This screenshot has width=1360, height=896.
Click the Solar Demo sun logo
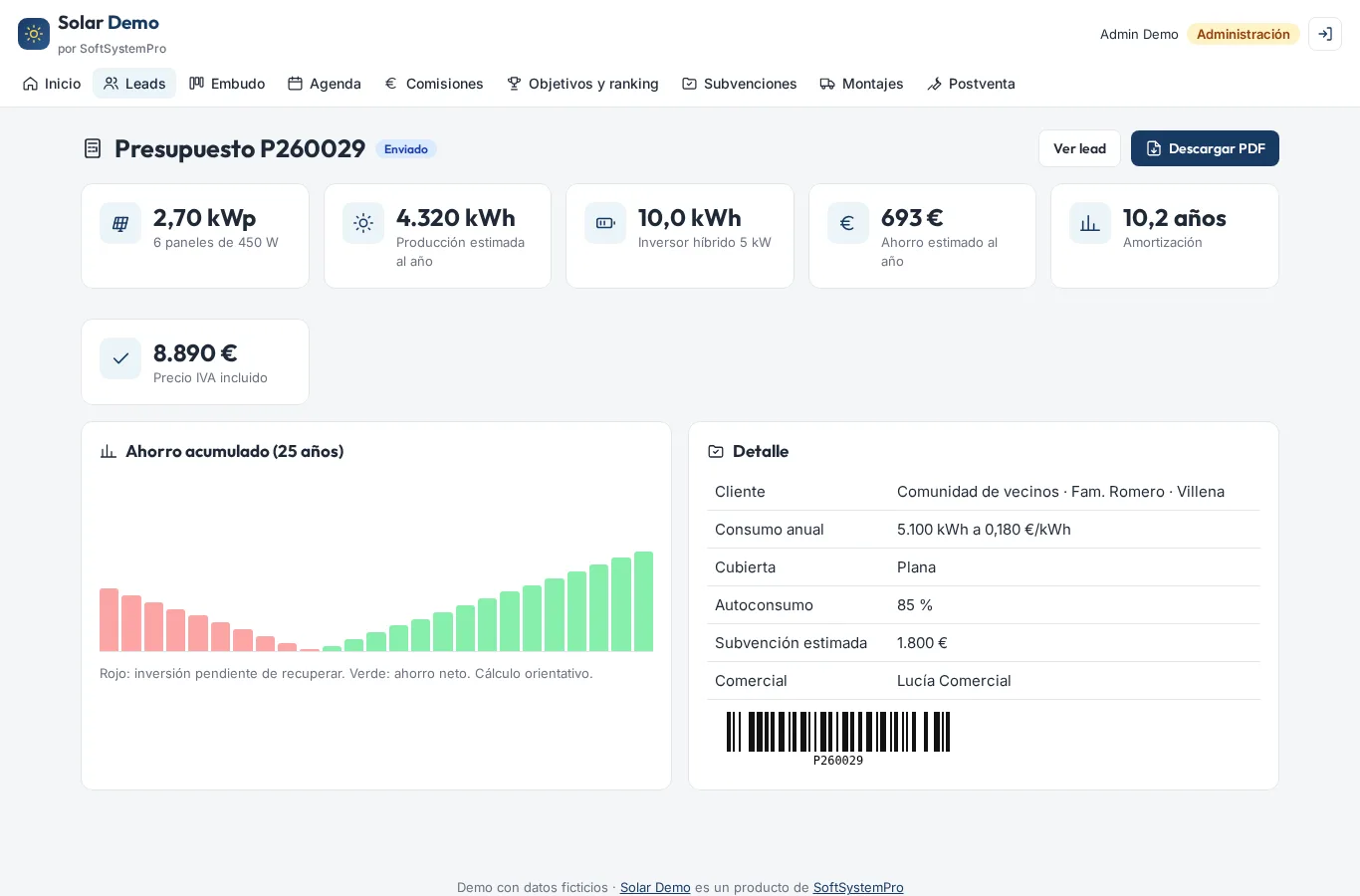tap(34, 34)
